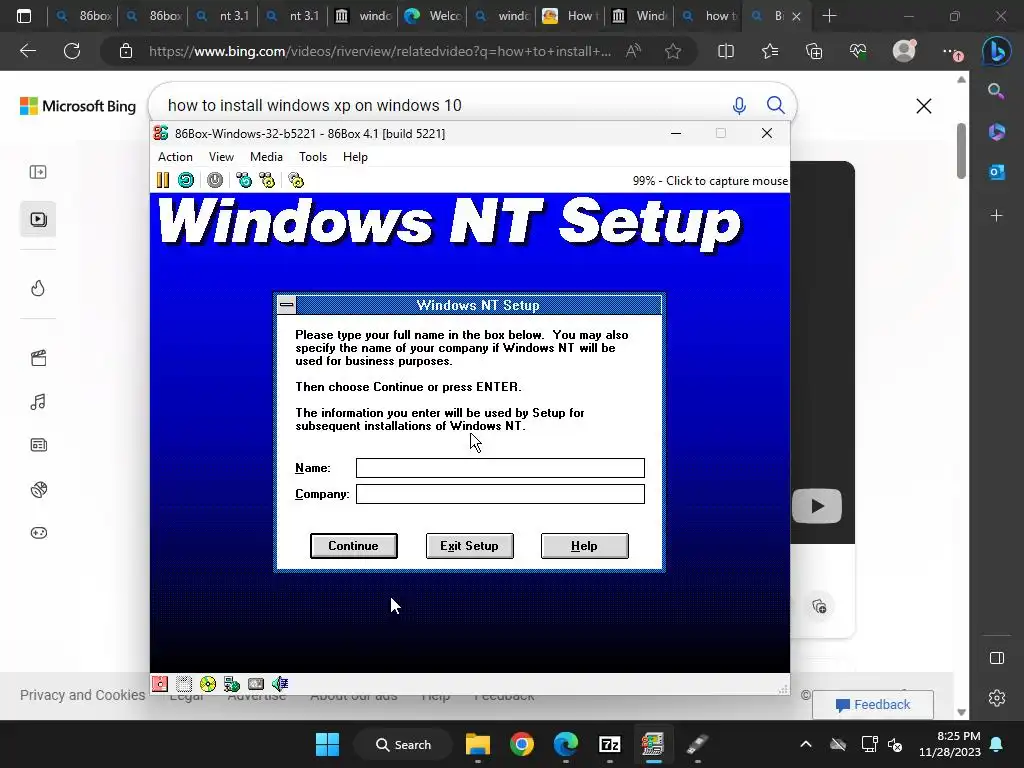Click Edge split screen icon in toolbar
Screen dimensions: 1024x768
tap(726, 51)
